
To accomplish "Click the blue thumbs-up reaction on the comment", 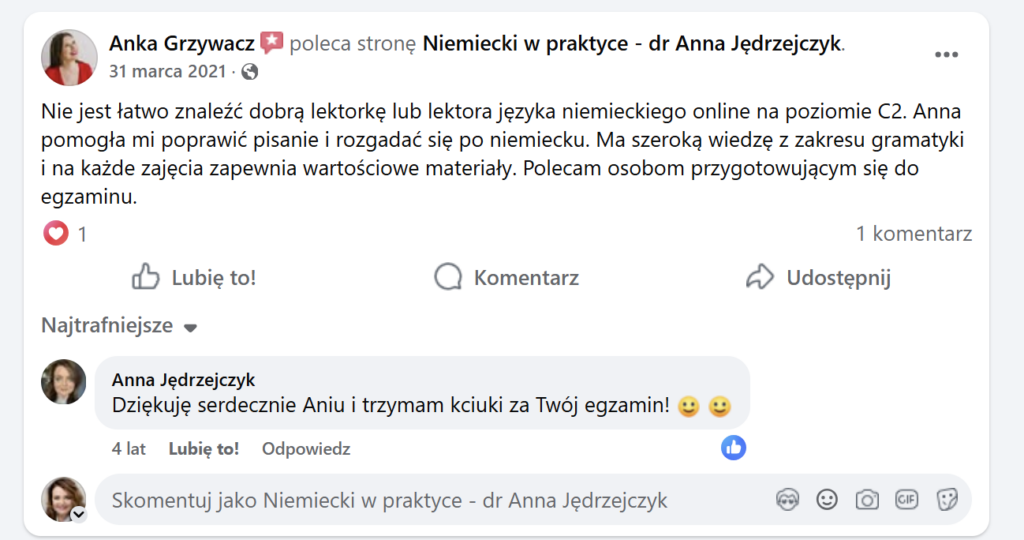I will pyautogui.click(x=734, y=448).
